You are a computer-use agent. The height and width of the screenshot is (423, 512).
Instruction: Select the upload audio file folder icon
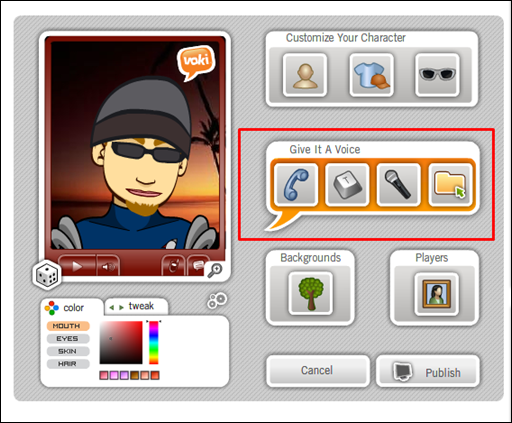tap(450, 184)
